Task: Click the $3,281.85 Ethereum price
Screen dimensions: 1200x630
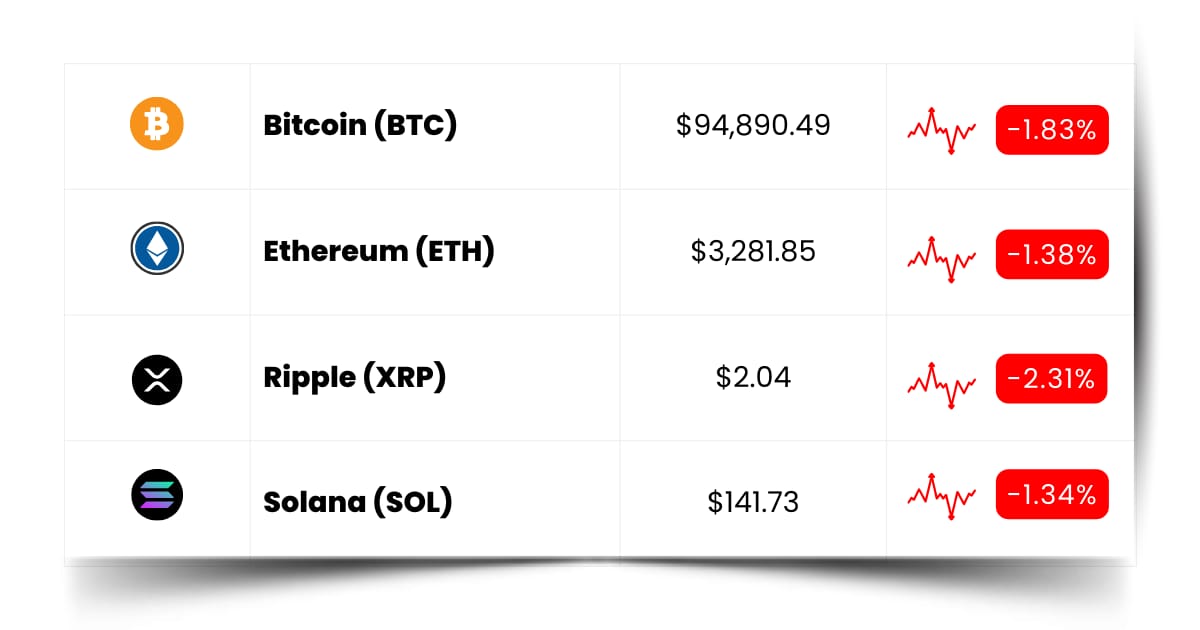Action: [x=753, y=251]
